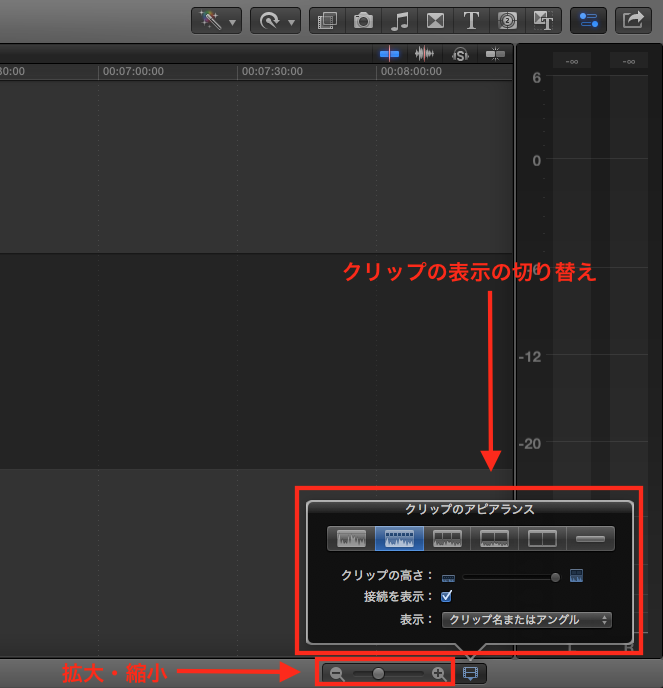This screenshot has height=688, width=663.
Task: Click the right audio meter peak readout
Action: (x=628, y=61)
